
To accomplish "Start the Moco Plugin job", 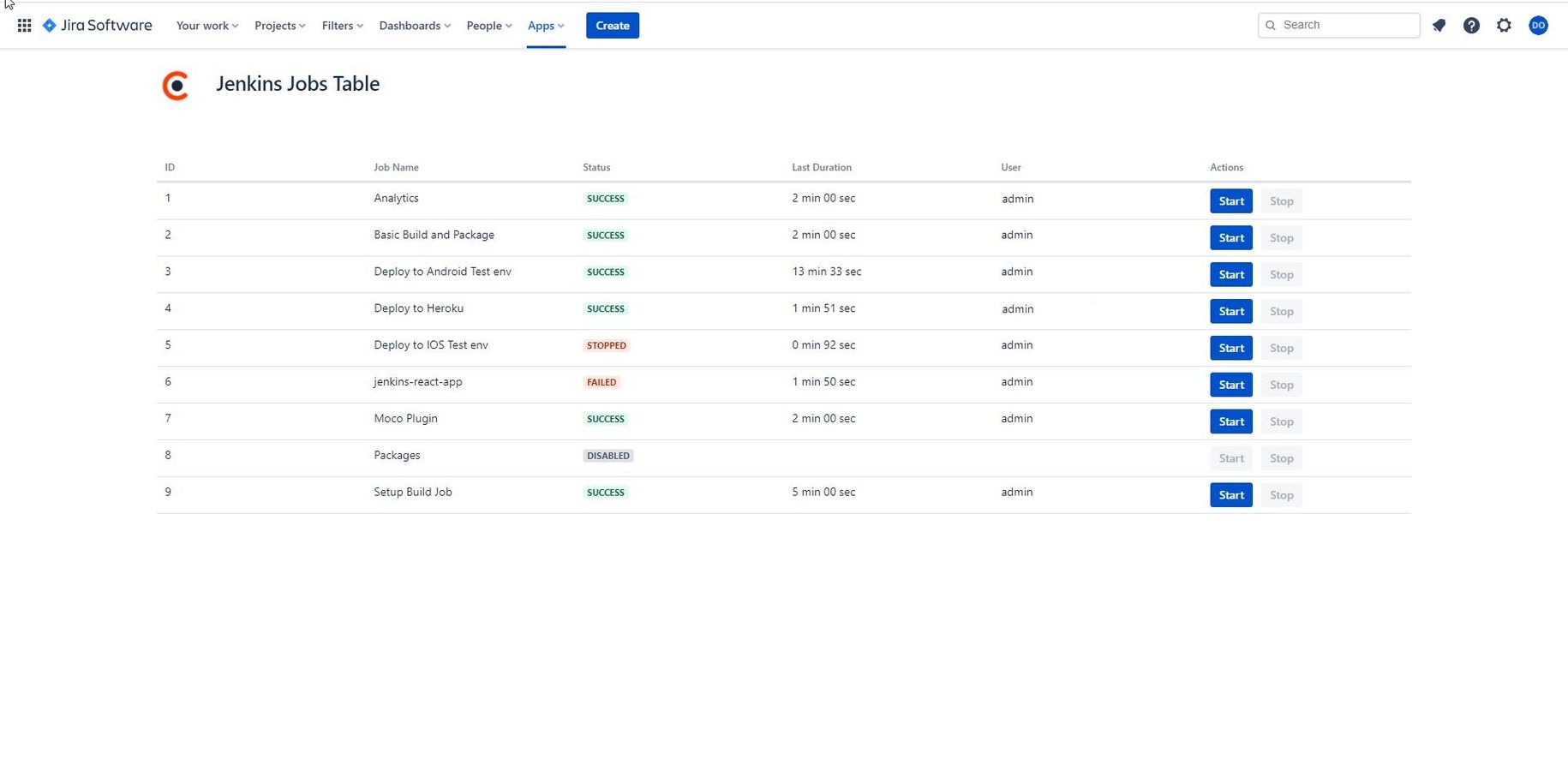I will click(1231, 422).
